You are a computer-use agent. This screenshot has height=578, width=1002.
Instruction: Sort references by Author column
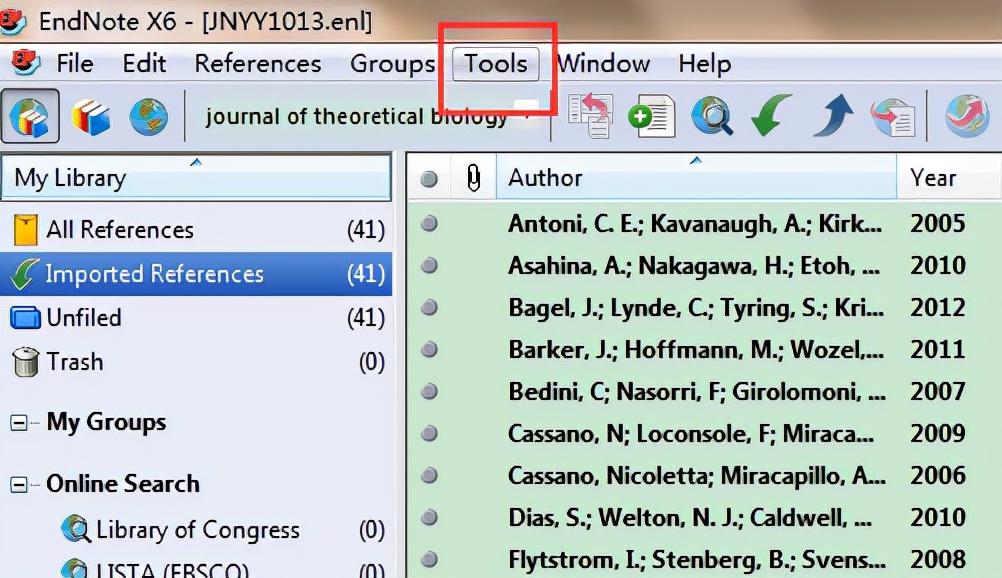(696, 177)
